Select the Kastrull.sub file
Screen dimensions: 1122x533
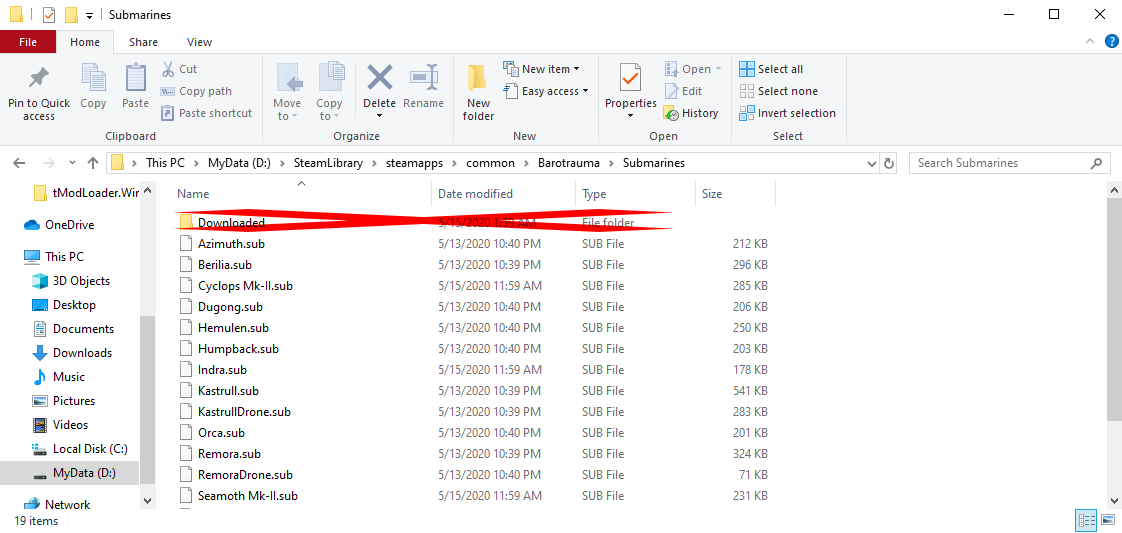pyautogui.click(x=228, y=391)
